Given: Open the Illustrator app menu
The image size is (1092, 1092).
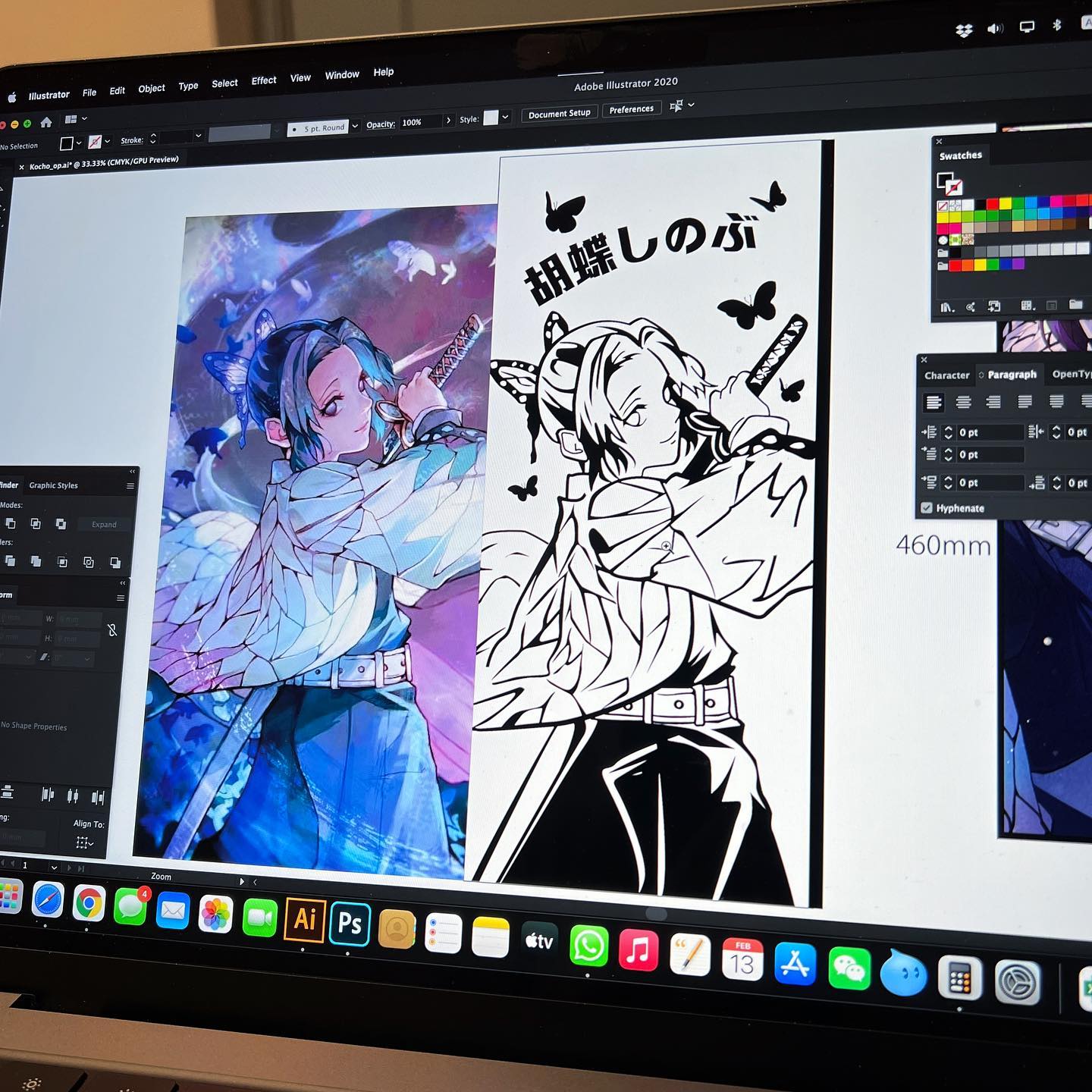Looking at the screenshot, I should pyautogui.click(x=49, y=96).
